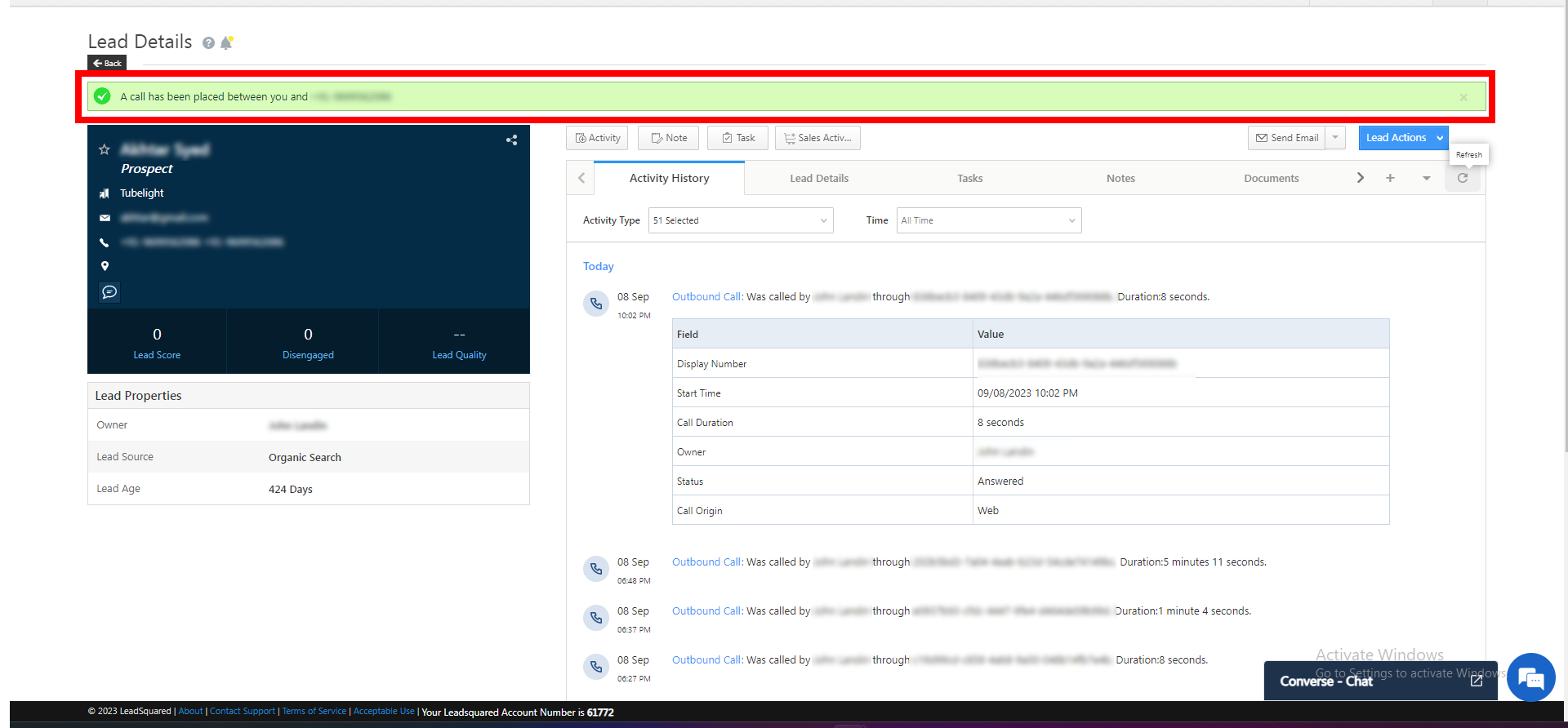Expand the Lead Actions dropdown
1568x728 pixels.
tap(1439, 138)
